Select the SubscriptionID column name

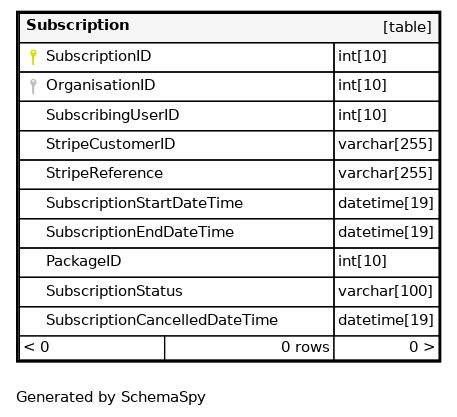pyautogui.click(x=99, y=56)
